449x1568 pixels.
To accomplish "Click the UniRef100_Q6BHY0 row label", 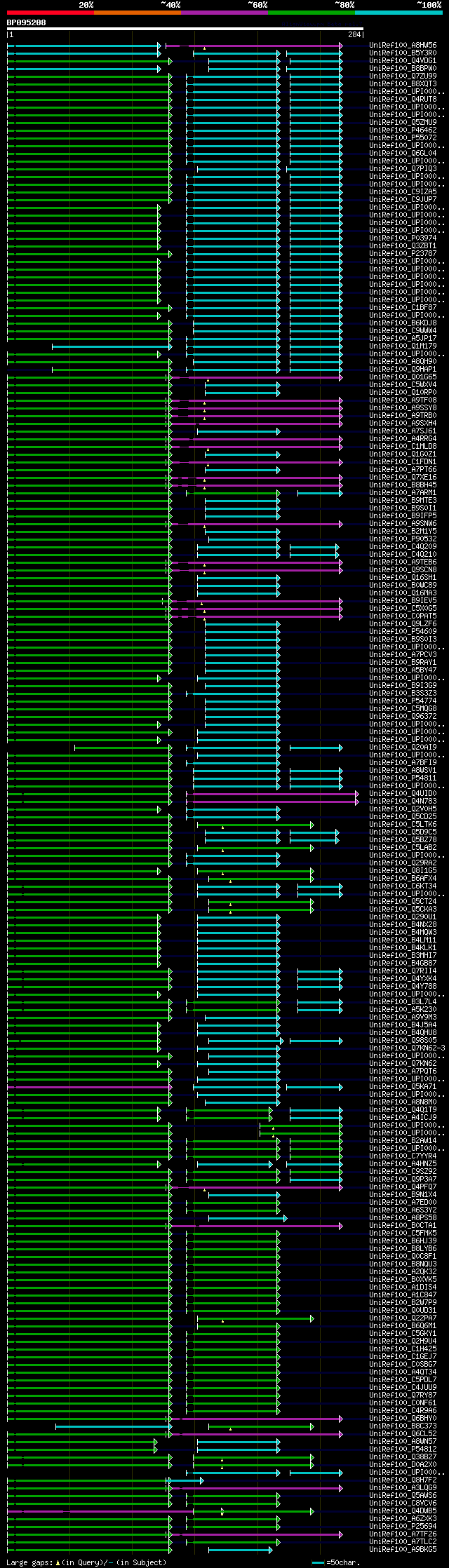I will [x=403, y=1418].
